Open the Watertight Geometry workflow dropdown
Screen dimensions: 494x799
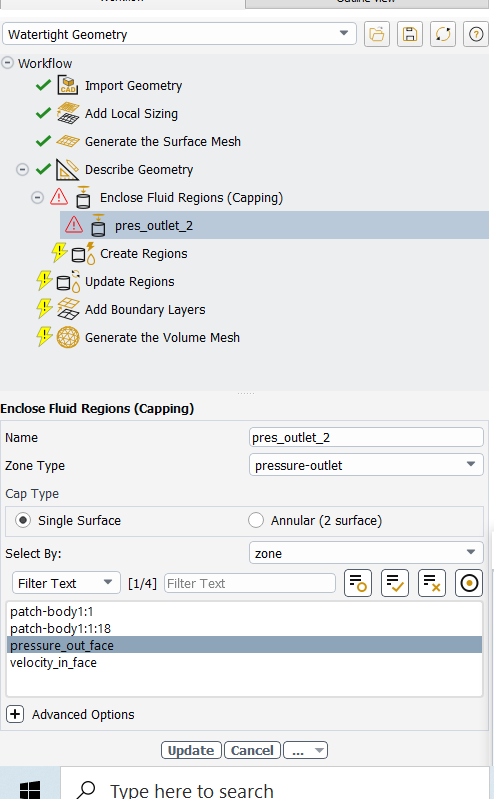(179, 35)
